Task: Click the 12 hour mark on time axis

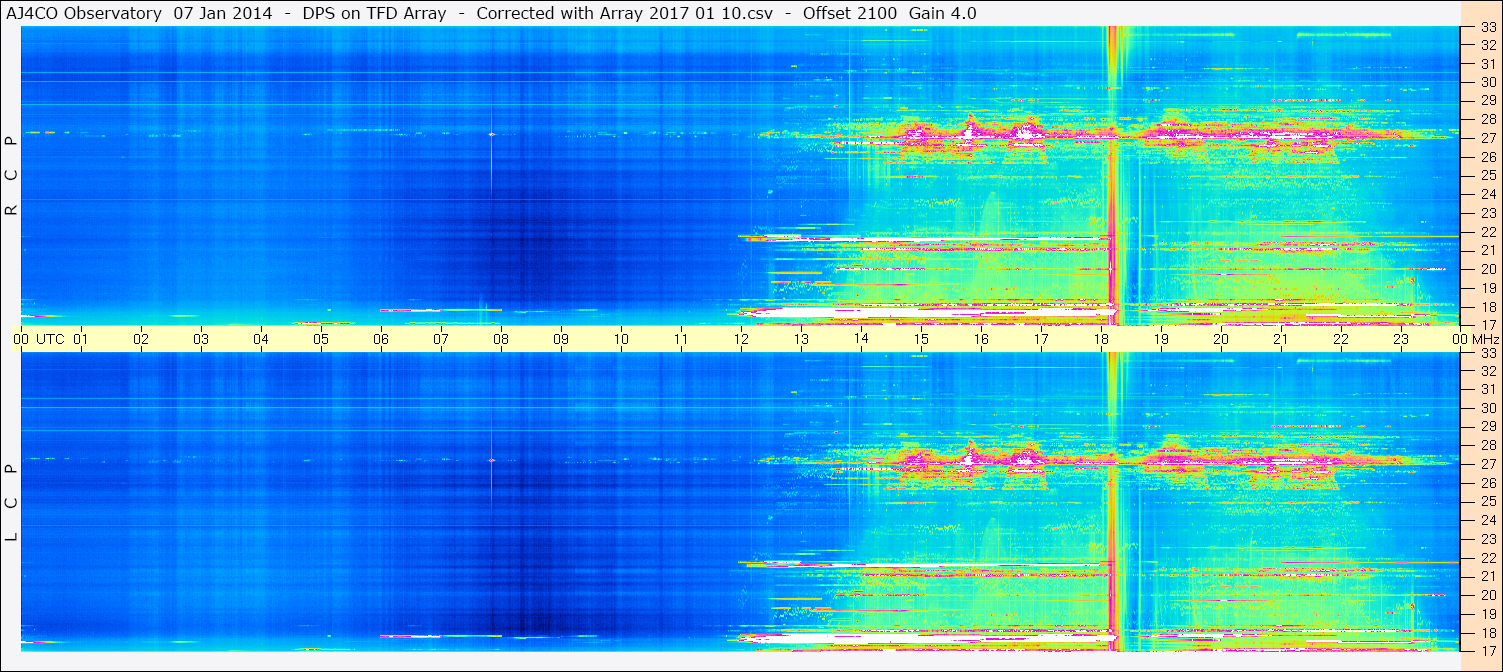Action: pos(741,339)
